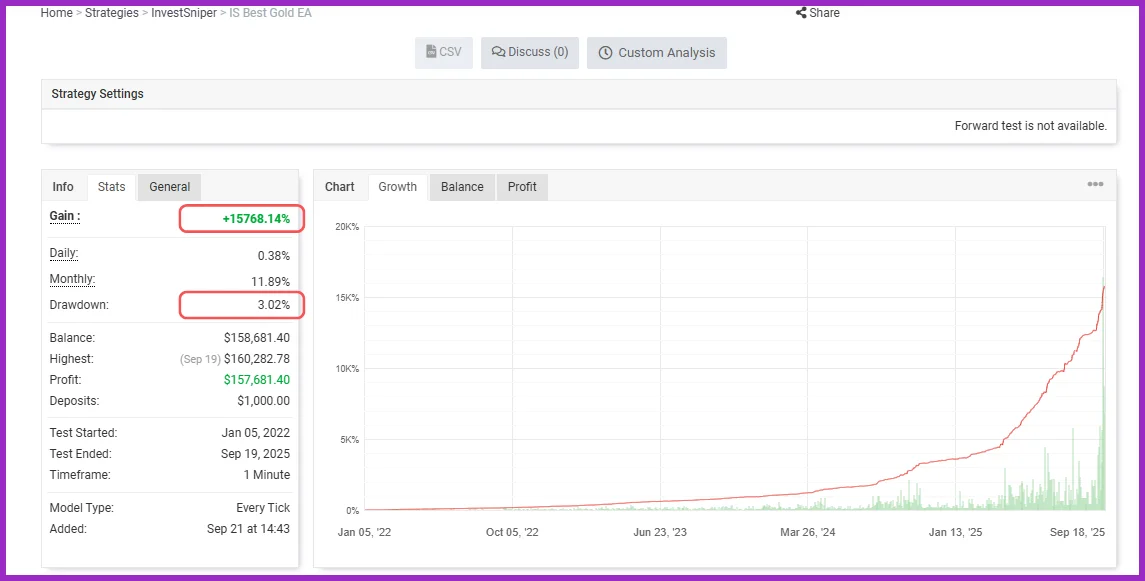The width and height of the screenshot is (1145, 581).
Task: Open Custom Analysis with clock icon
Action: pos(656,53)
